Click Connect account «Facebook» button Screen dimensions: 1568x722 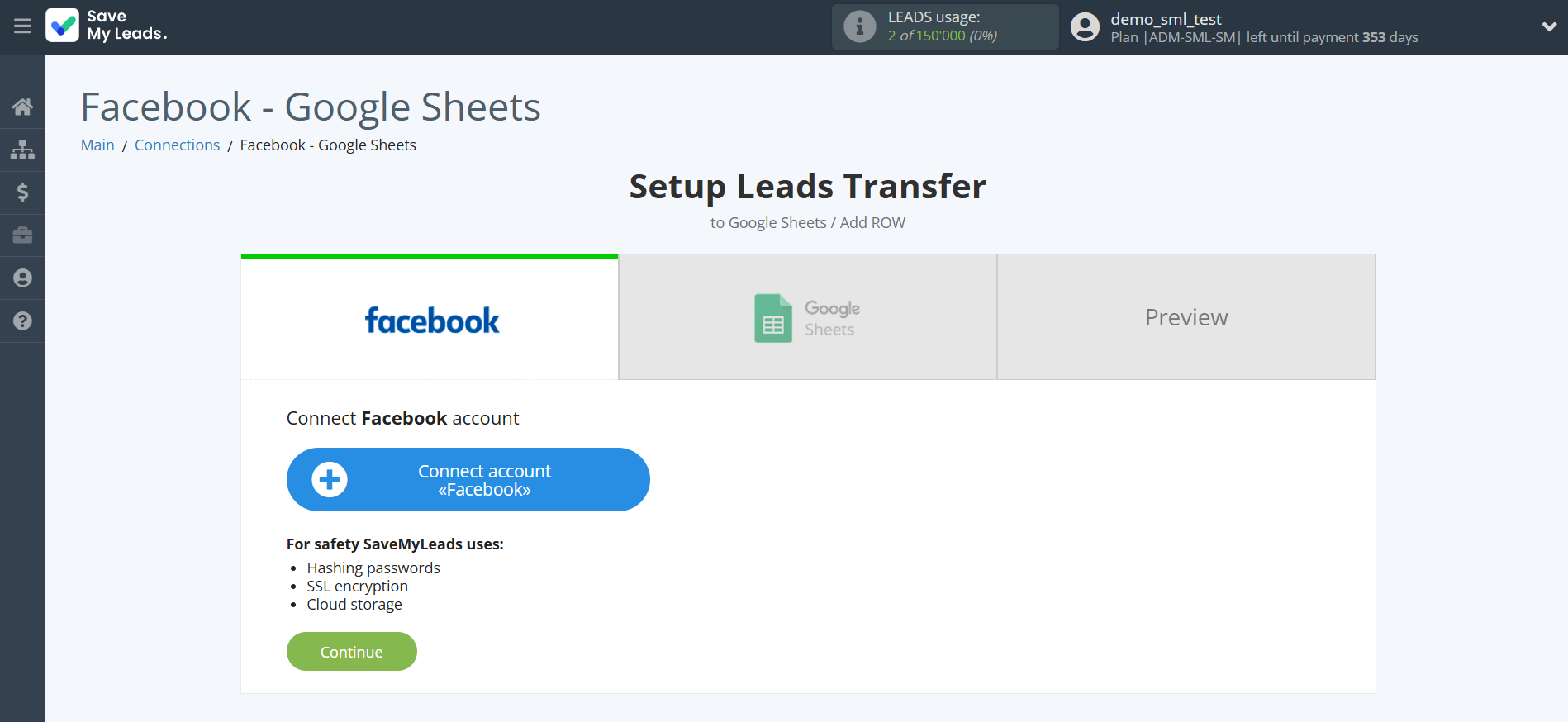(468, 480)
